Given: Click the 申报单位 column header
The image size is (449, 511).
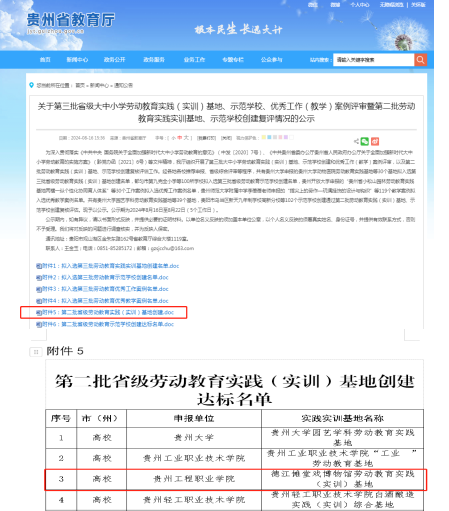Looking at the screenshot, I should [x=194, y=418].
